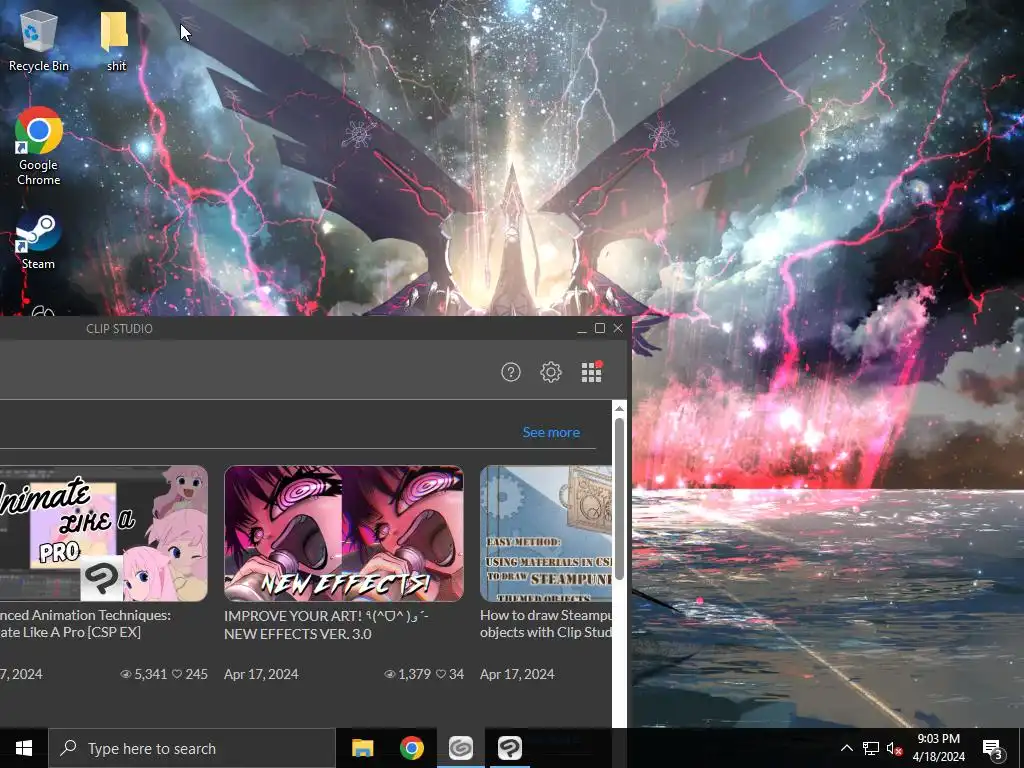The height and width of the screenshot is (768, 1024).
Task: Open the services grid menu icon
Action: pos(592,372)
